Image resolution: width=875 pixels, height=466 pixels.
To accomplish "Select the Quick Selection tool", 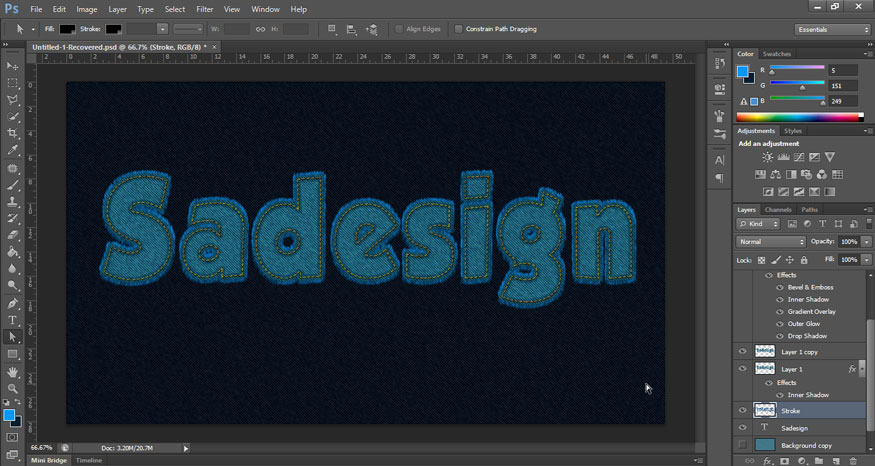I will pos(12,117).
